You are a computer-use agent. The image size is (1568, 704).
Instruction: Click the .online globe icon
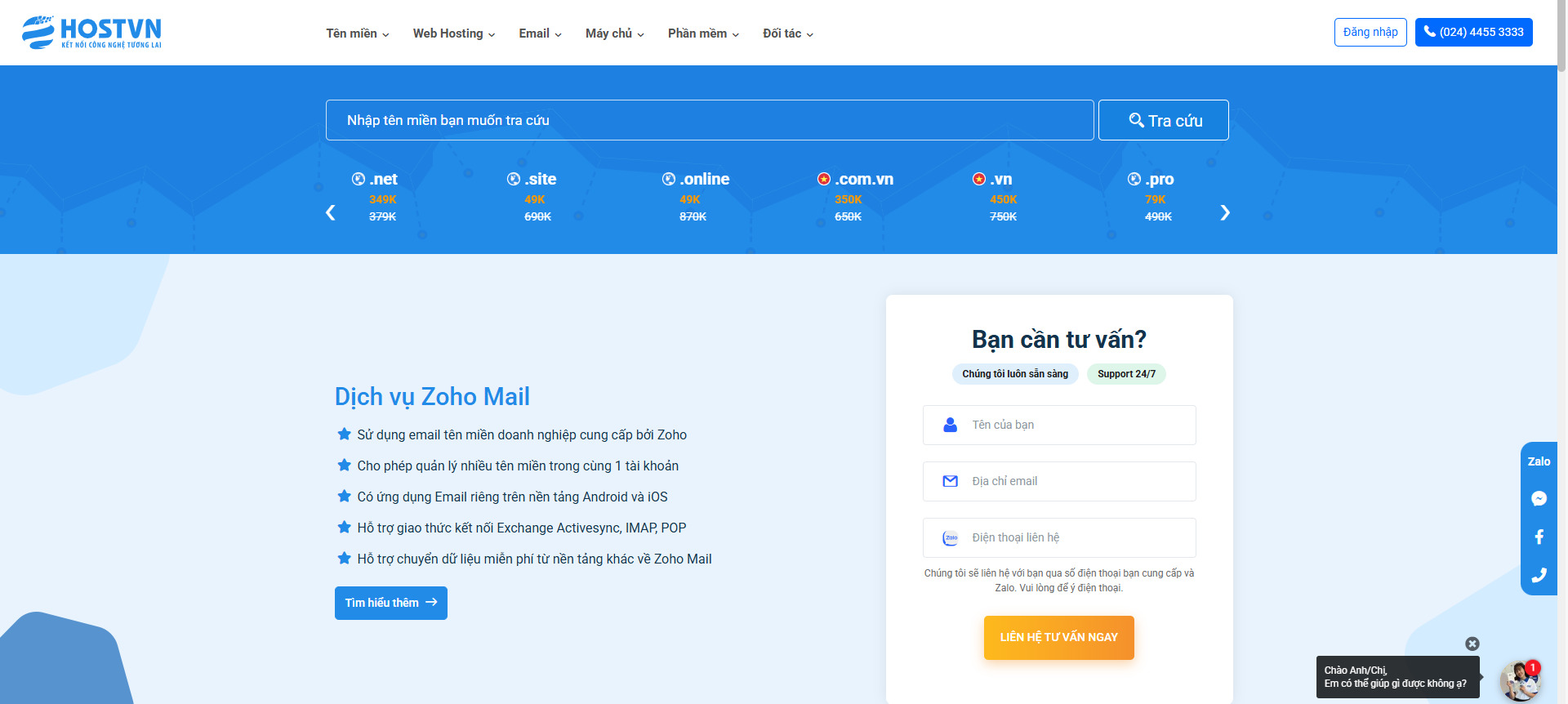(669, 179)
